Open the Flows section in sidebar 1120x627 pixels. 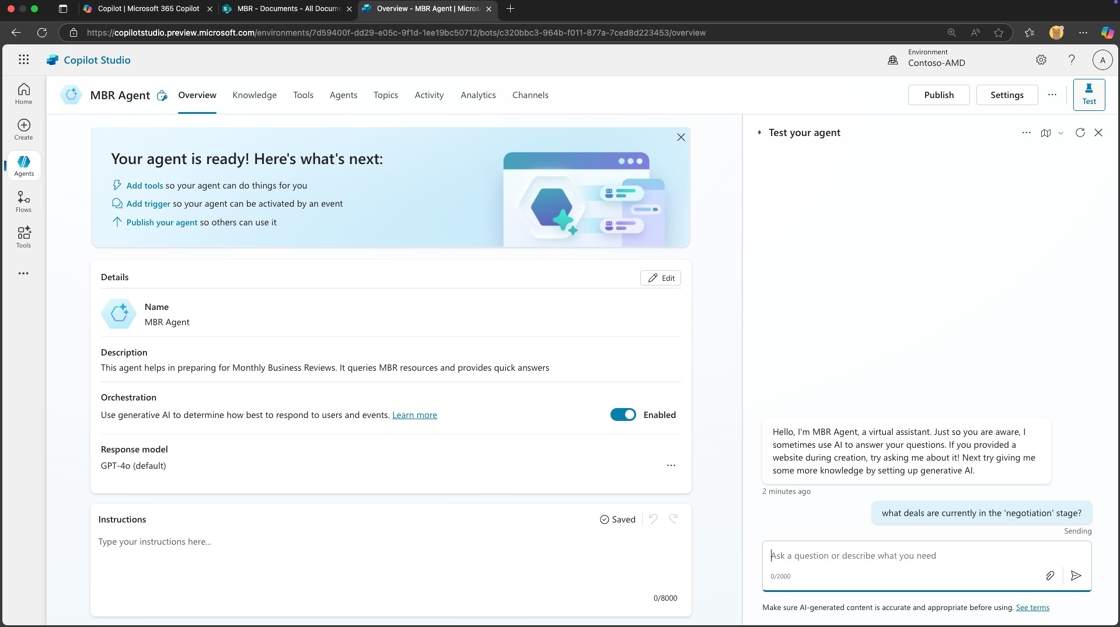(x=23, y=201)
